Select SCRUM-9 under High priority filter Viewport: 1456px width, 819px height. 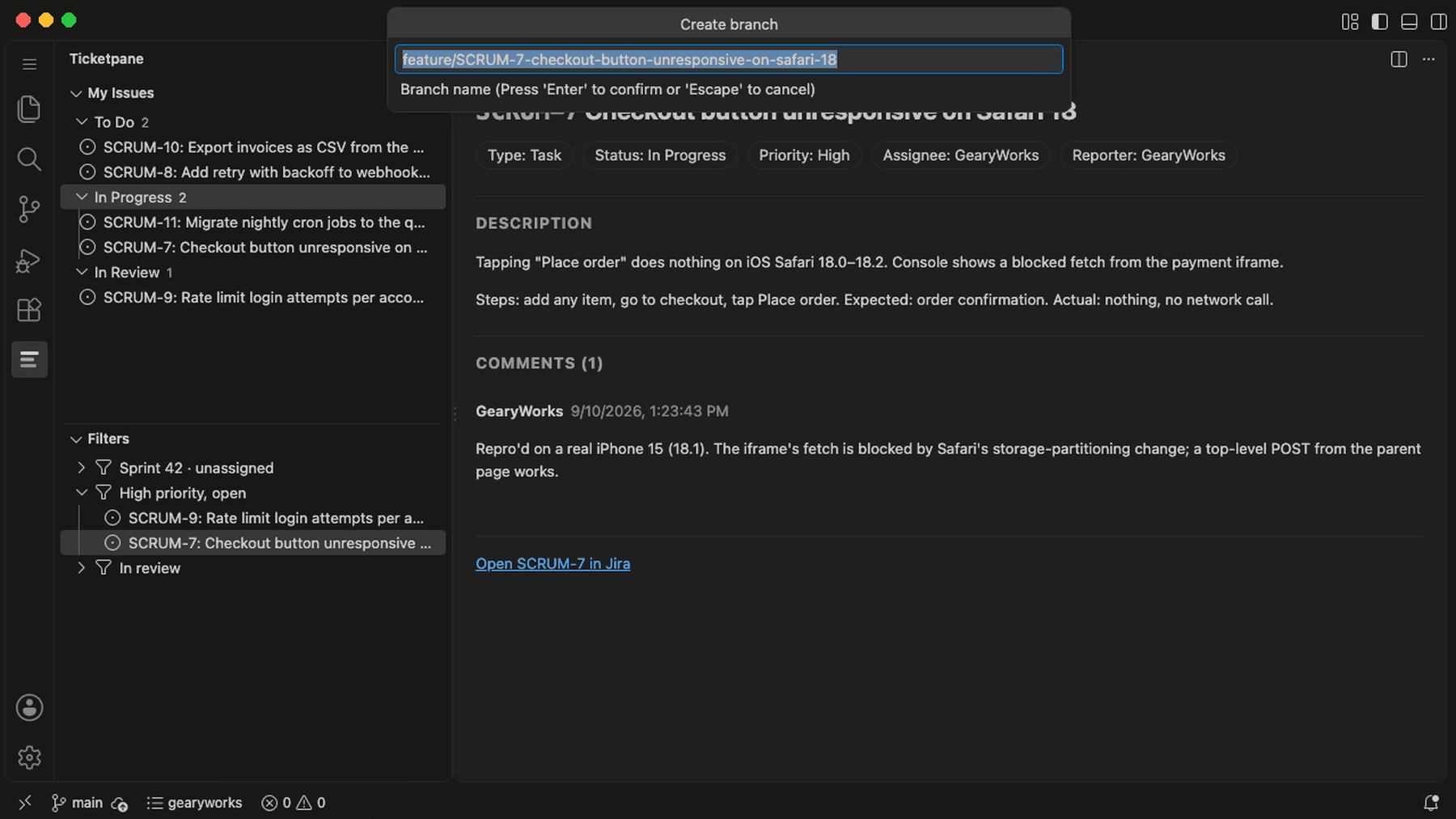pos(253,518)
